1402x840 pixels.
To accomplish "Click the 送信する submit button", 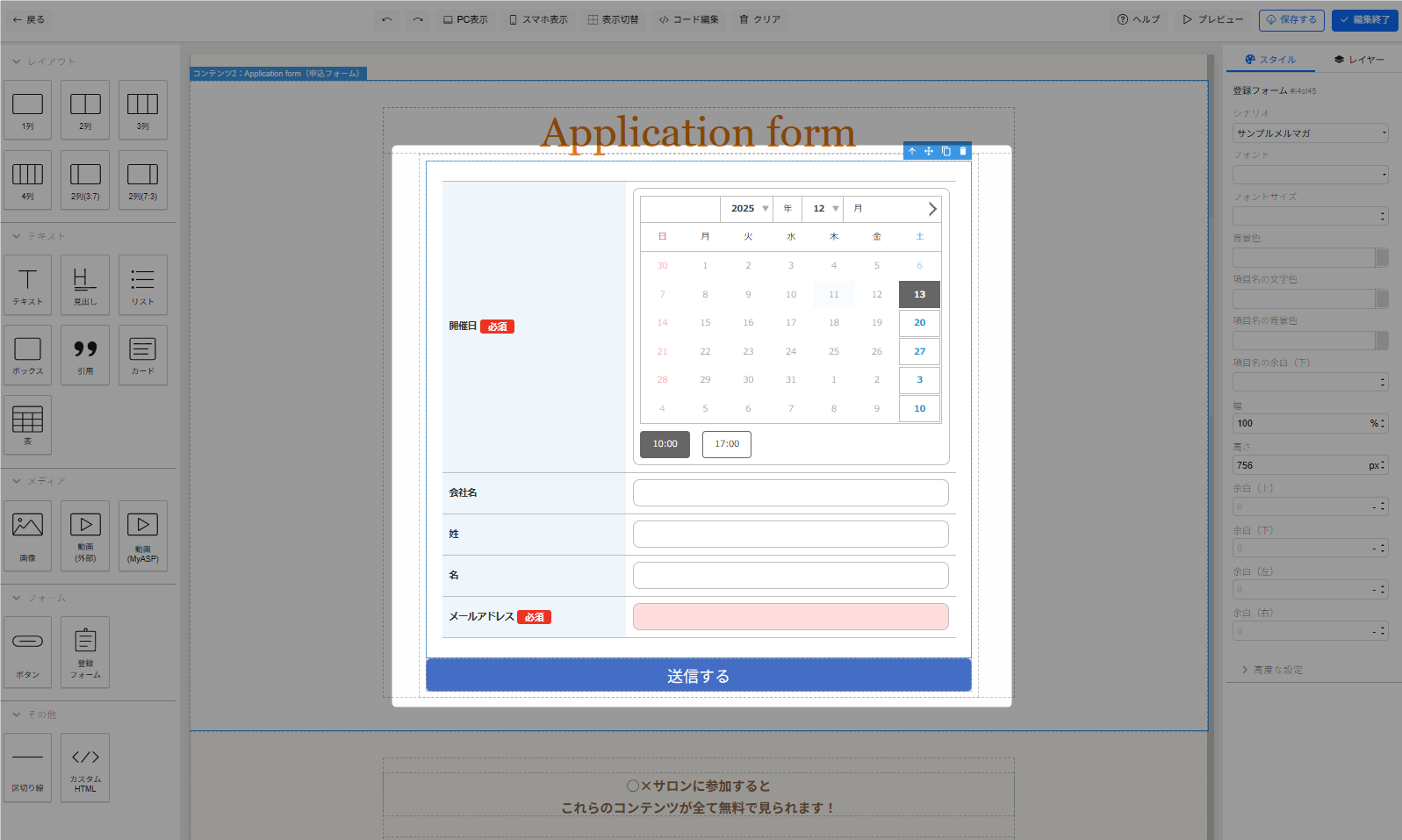I will click(698, 676).
